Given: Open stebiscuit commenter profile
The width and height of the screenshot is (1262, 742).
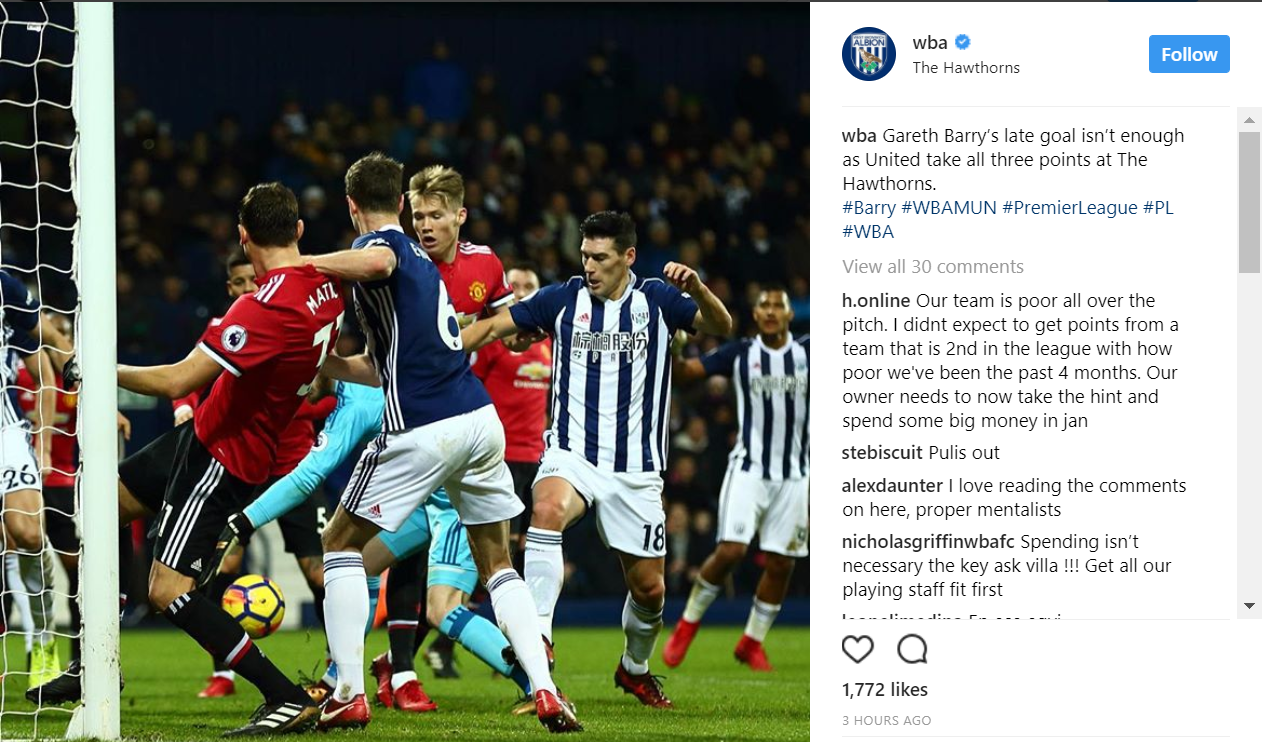Looking at the screenshot, I should (x=882, y=453).
